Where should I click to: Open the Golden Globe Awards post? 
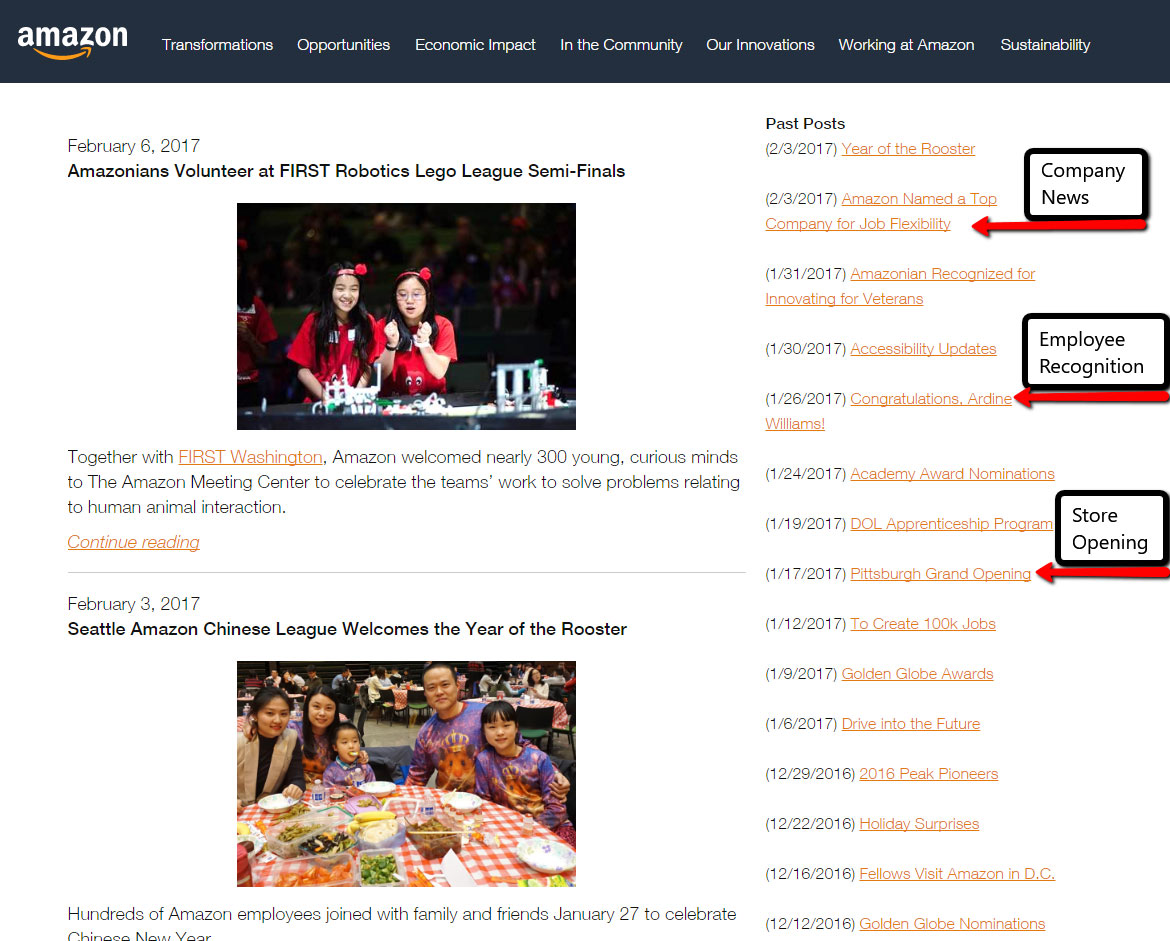(x=917, y=674)
